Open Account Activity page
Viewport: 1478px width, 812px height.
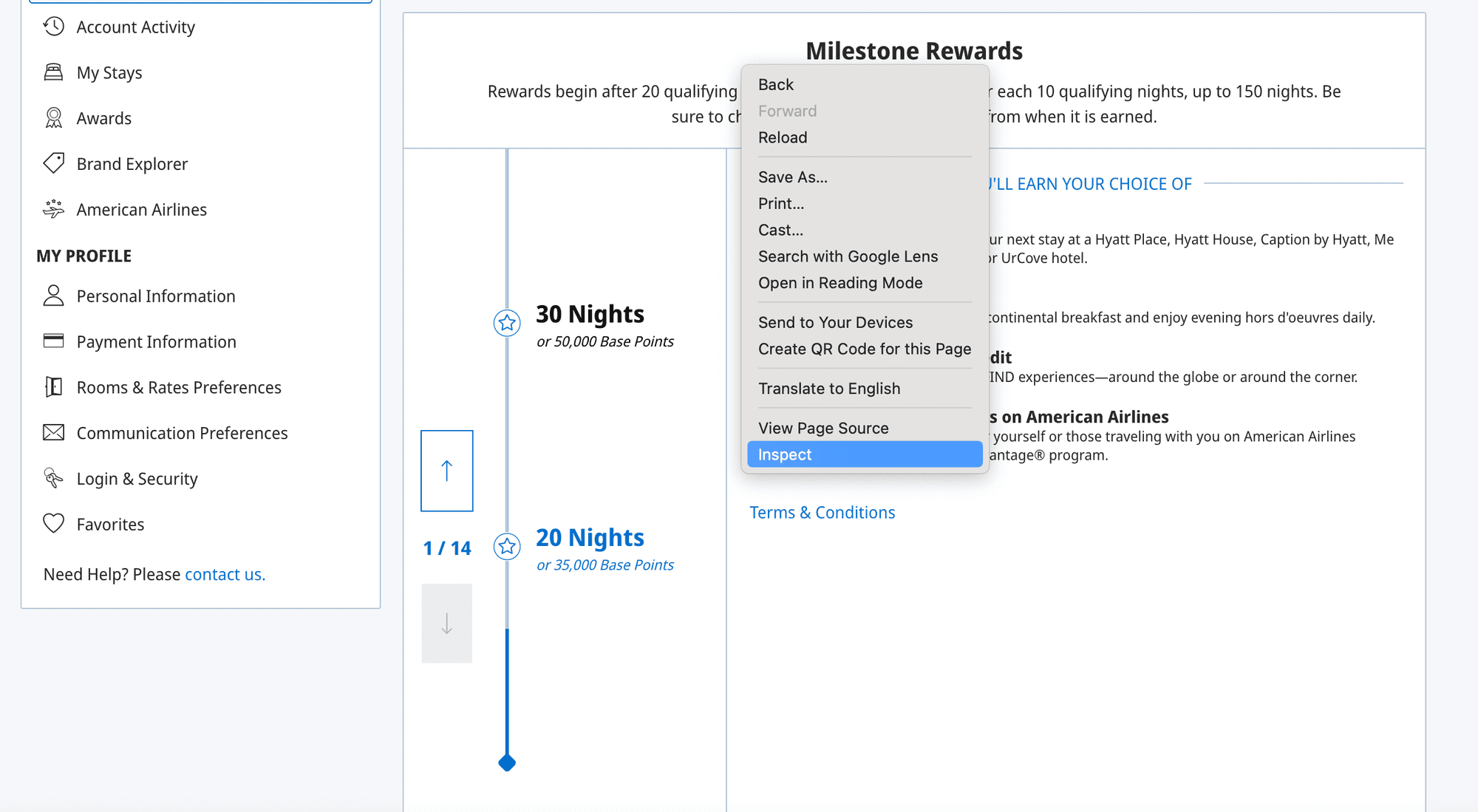136,27
